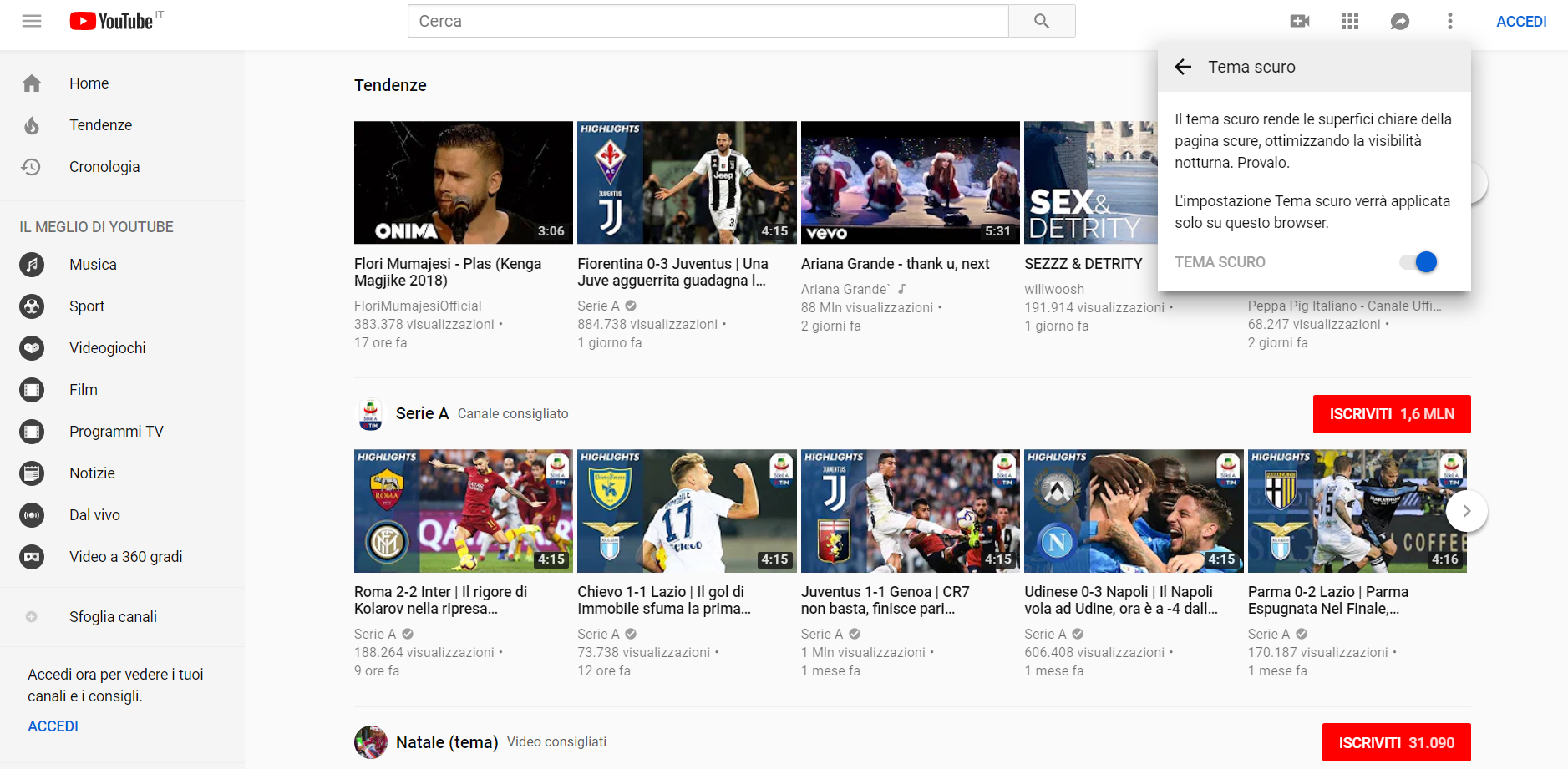Viewport: 1568px width, 769px height.
Task: Open the video upload icon
Action: click(x=1300, y=21)
